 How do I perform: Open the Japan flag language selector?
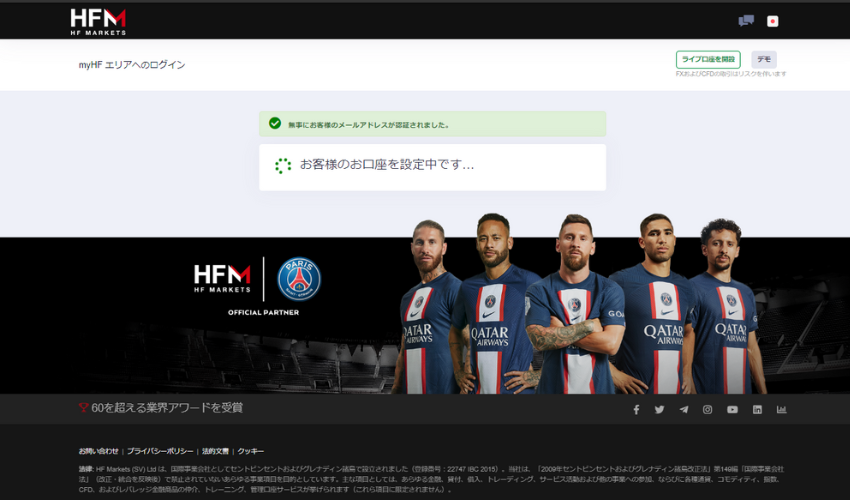pos(772,21)
